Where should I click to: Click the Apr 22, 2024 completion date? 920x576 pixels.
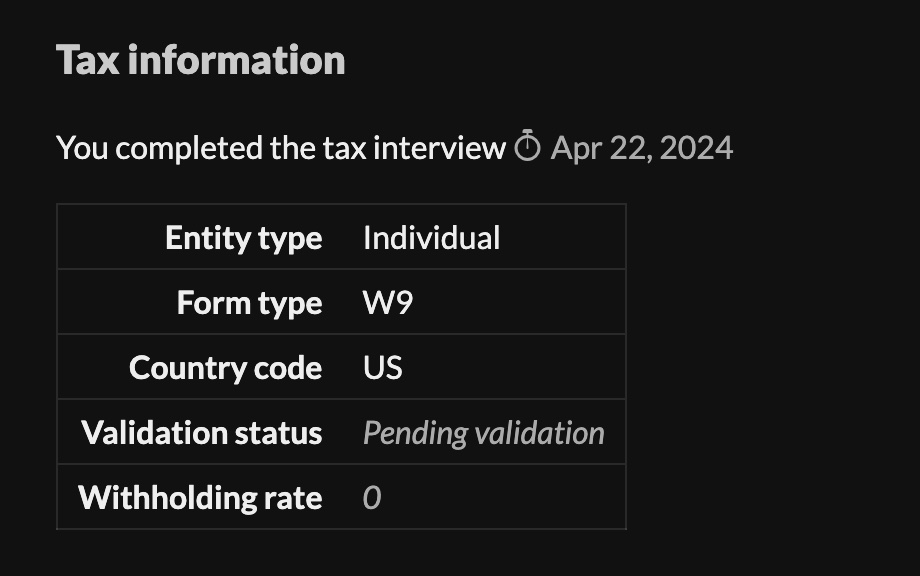pos(642,148)
